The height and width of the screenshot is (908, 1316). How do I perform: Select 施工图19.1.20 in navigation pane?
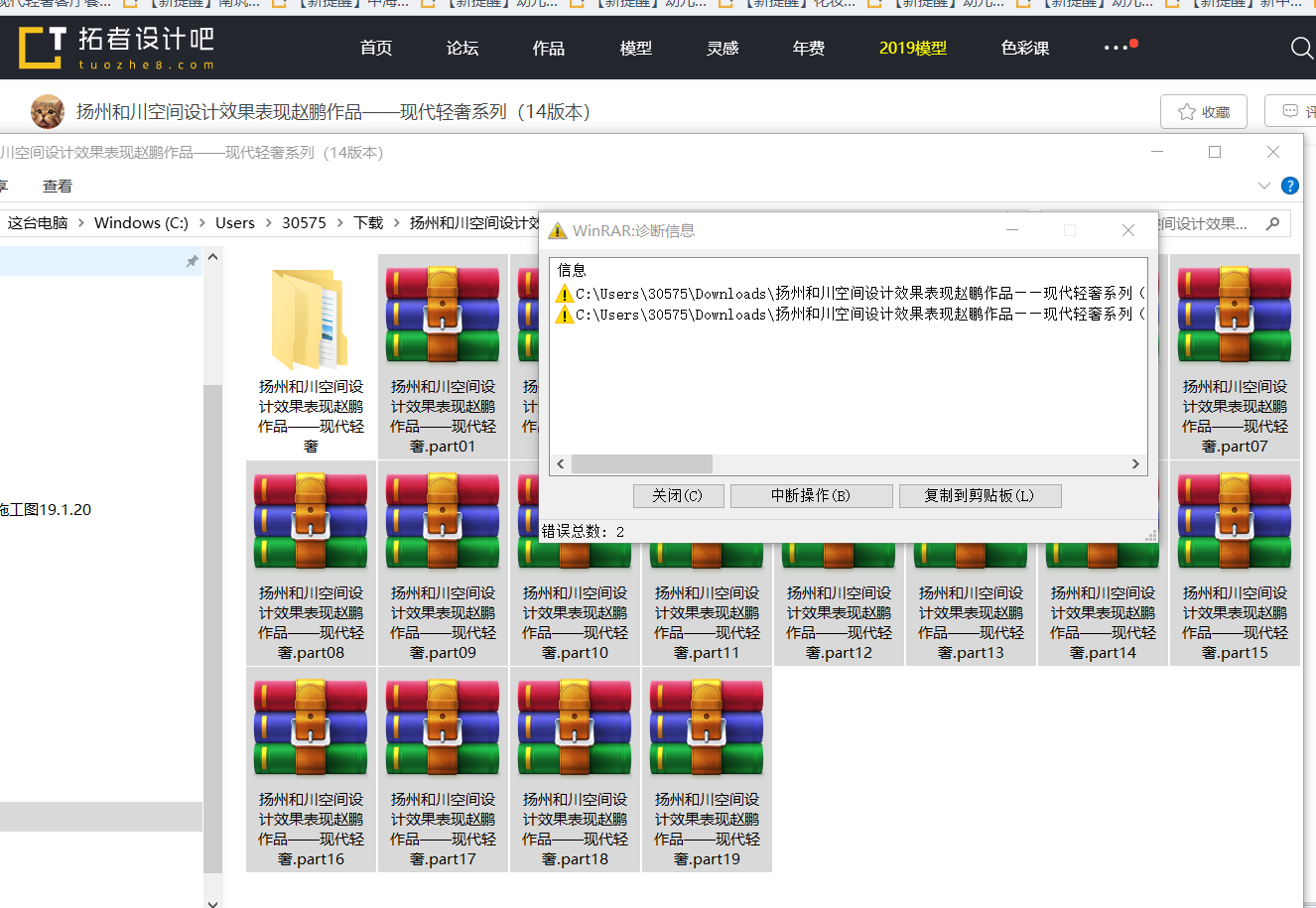(x=46, y=509)
